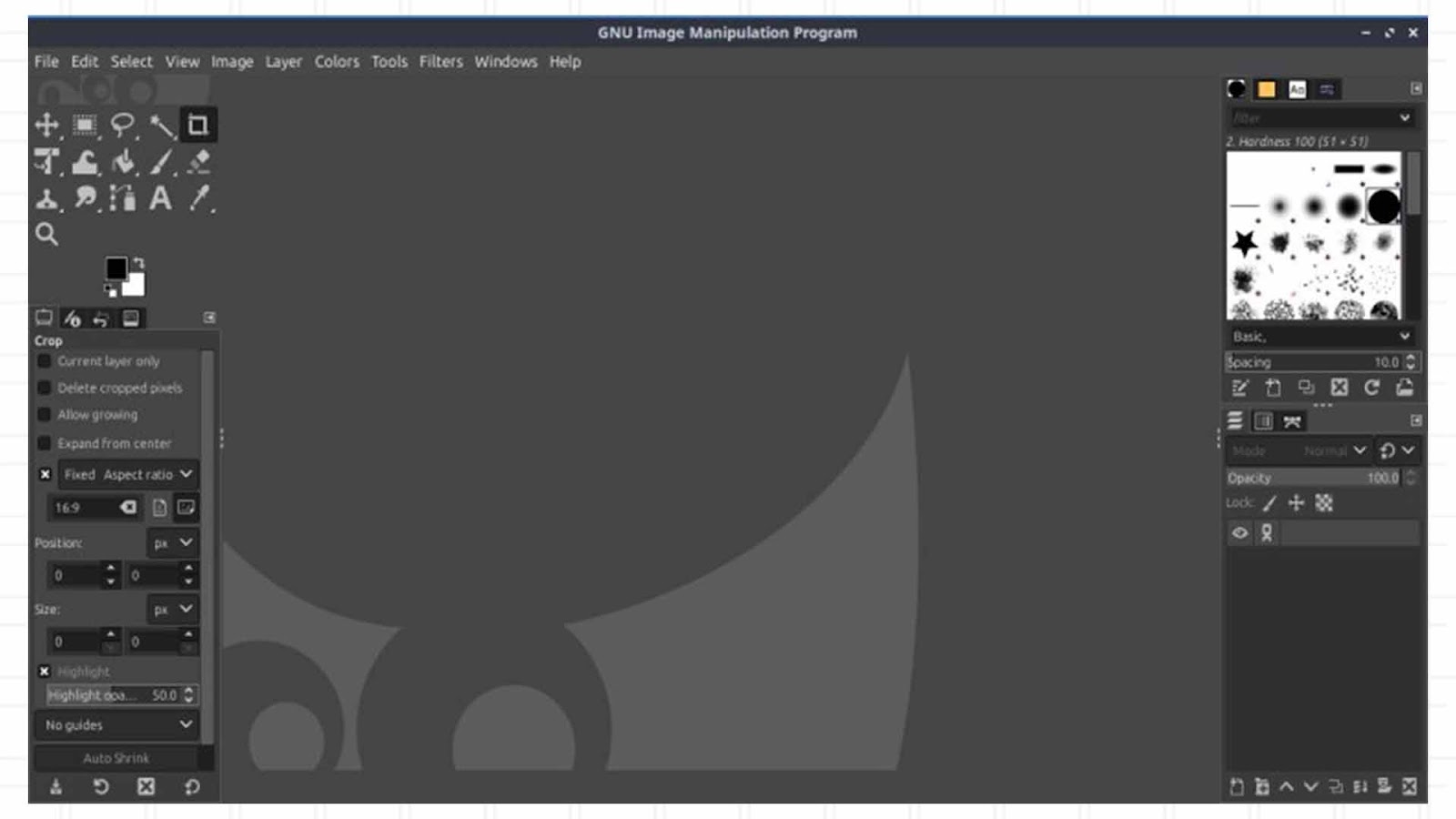Open Fixed Aspect ratio dropdown

(128, 474)
